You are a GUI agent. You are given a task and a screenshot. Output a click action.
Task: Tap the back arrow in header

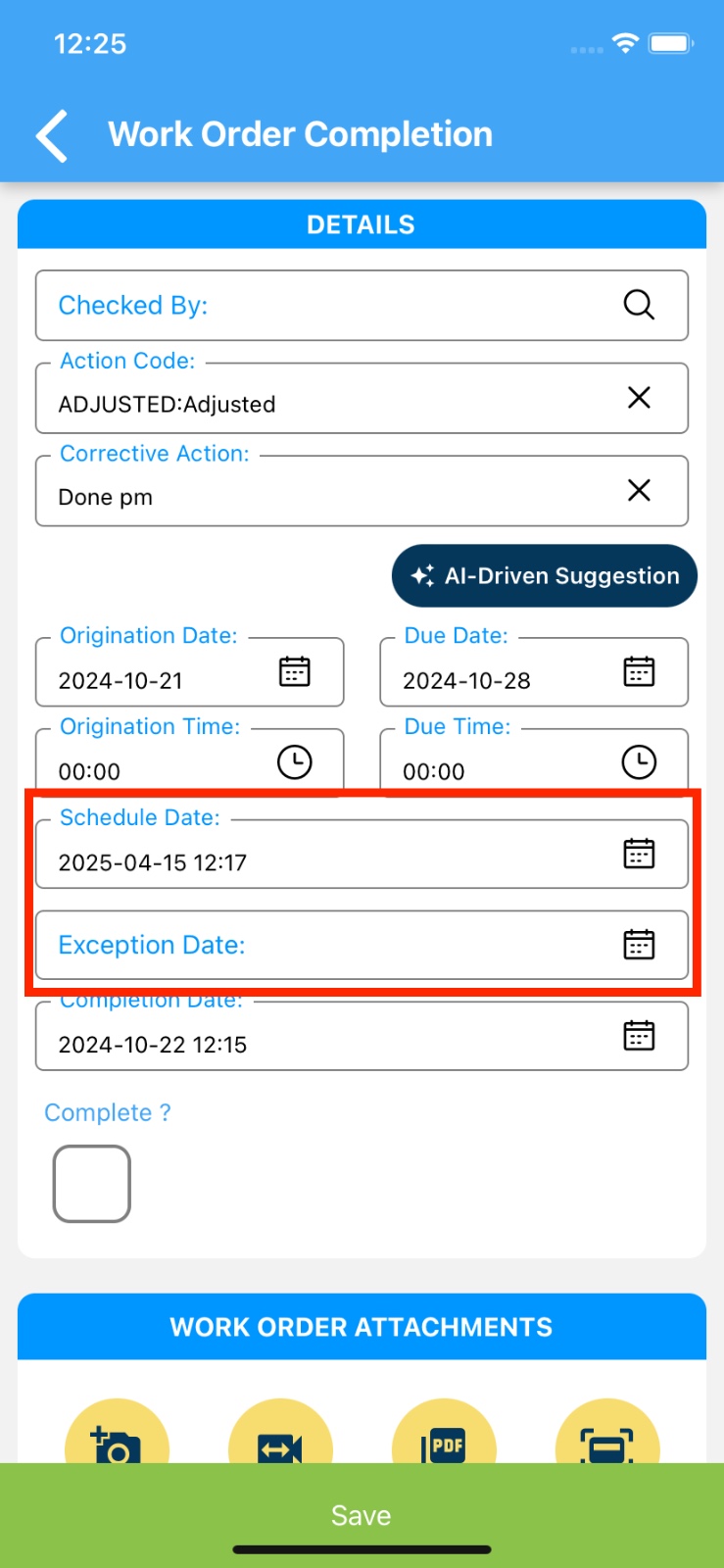click(52, 135)
